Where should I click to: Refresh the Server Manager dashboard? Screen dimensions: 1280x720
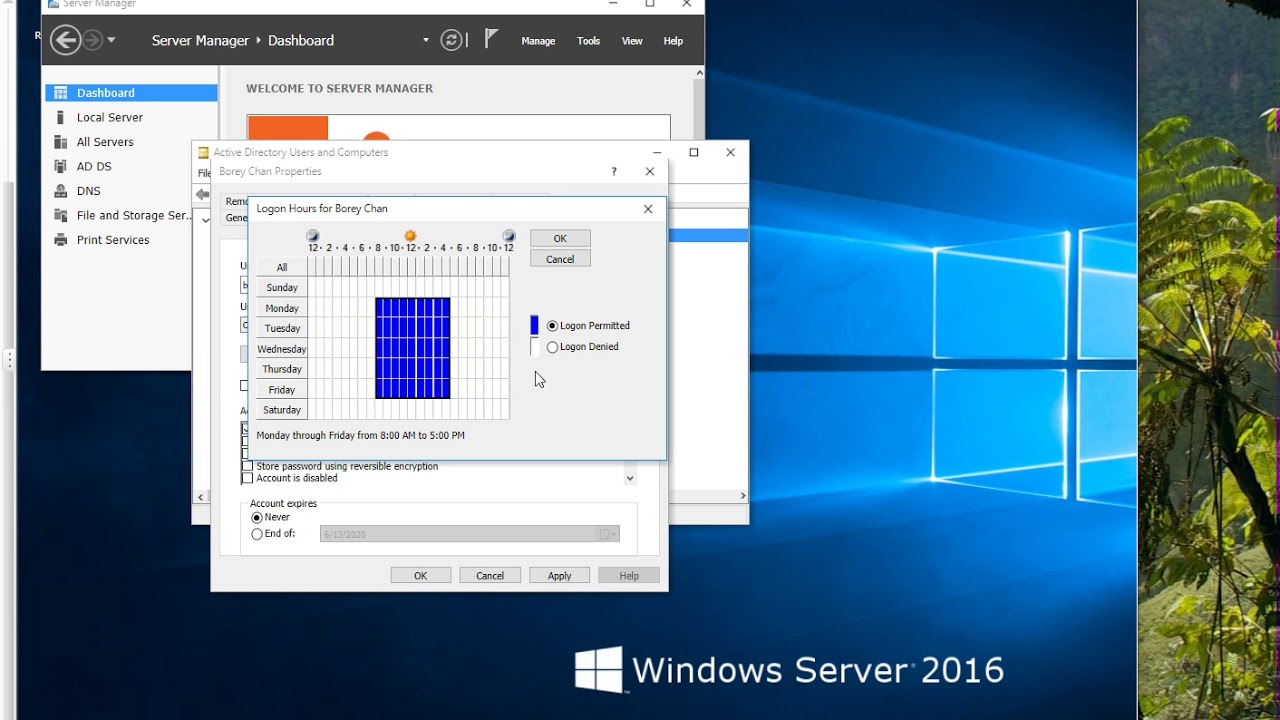coord(452,40)
